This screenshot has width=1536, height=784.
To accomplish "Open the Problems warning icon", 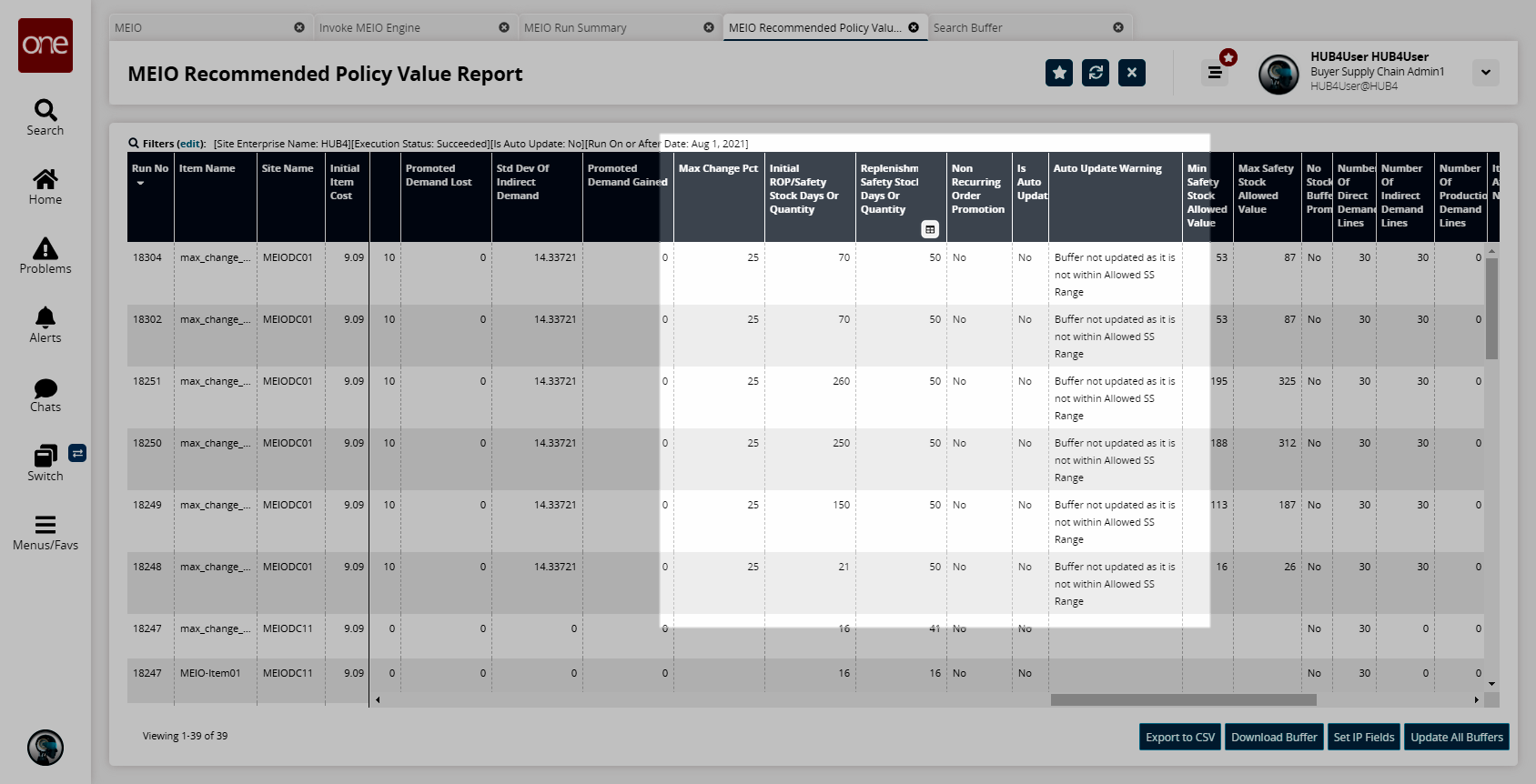I will tap(45, 248).
